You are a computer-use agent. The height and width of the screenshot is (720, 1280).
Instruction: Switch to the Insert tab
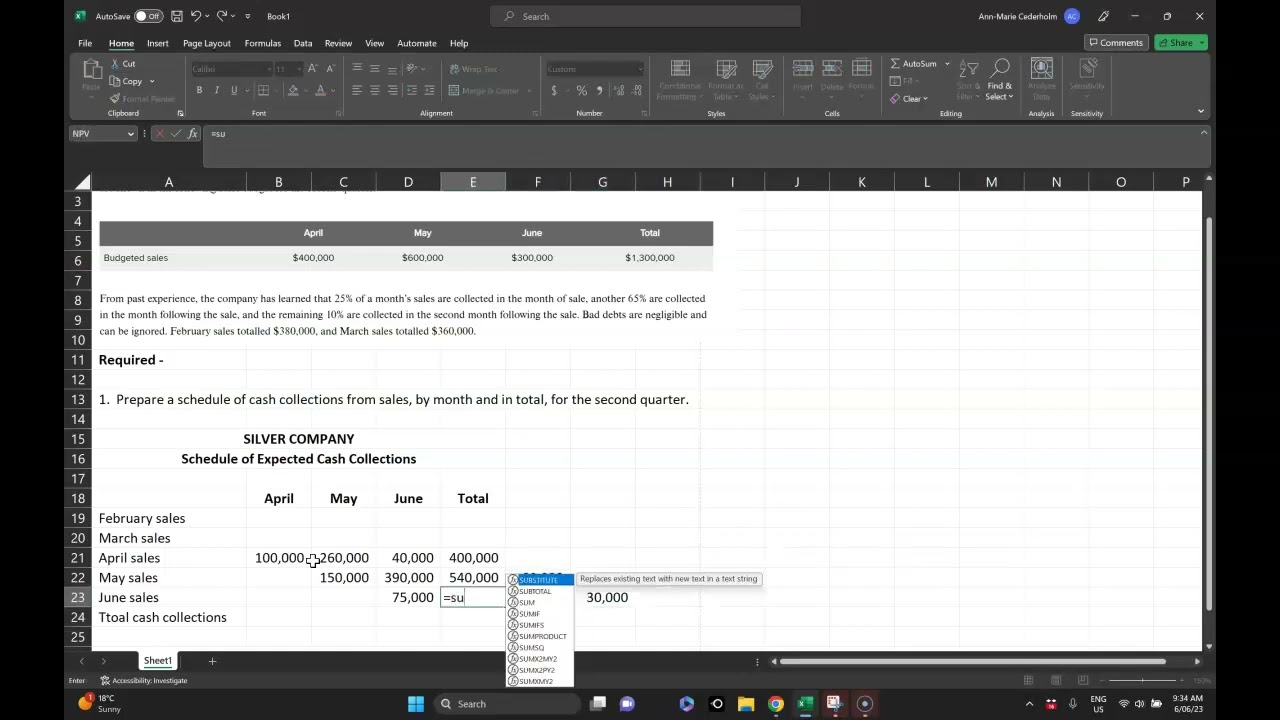point(158,43)
